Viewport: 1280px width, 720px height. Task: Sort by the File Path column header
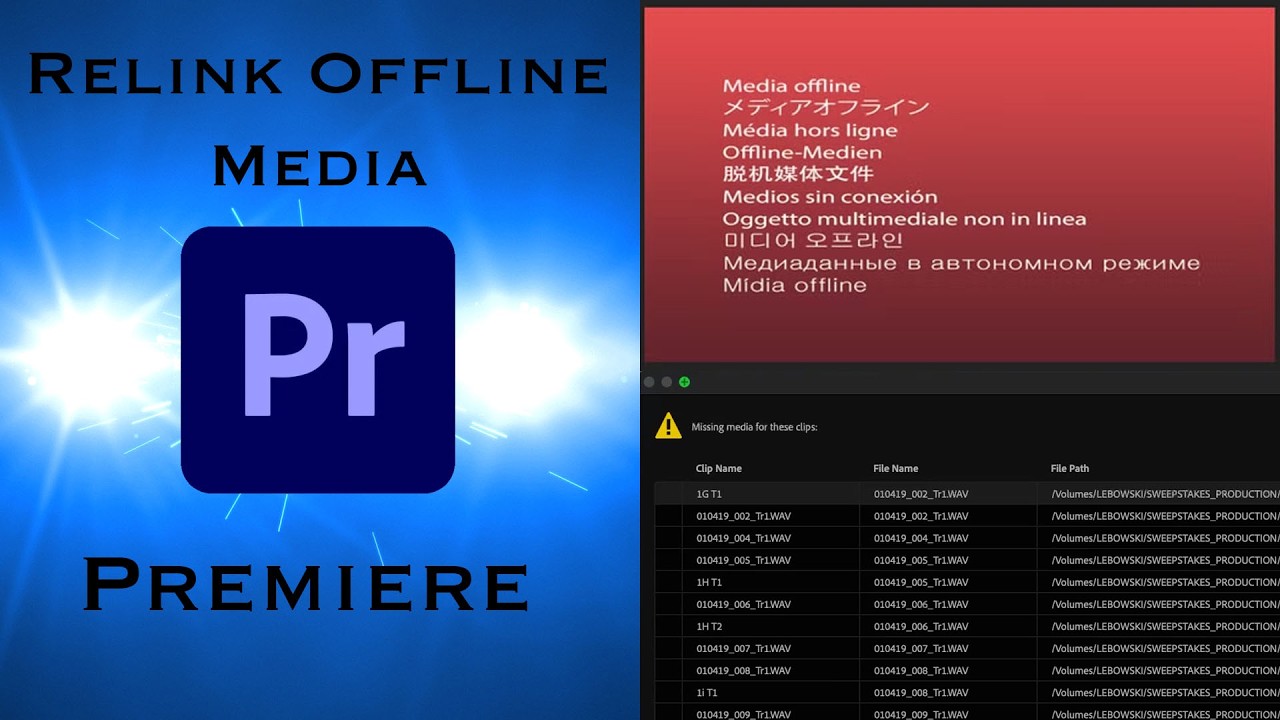pos(1070,468)
